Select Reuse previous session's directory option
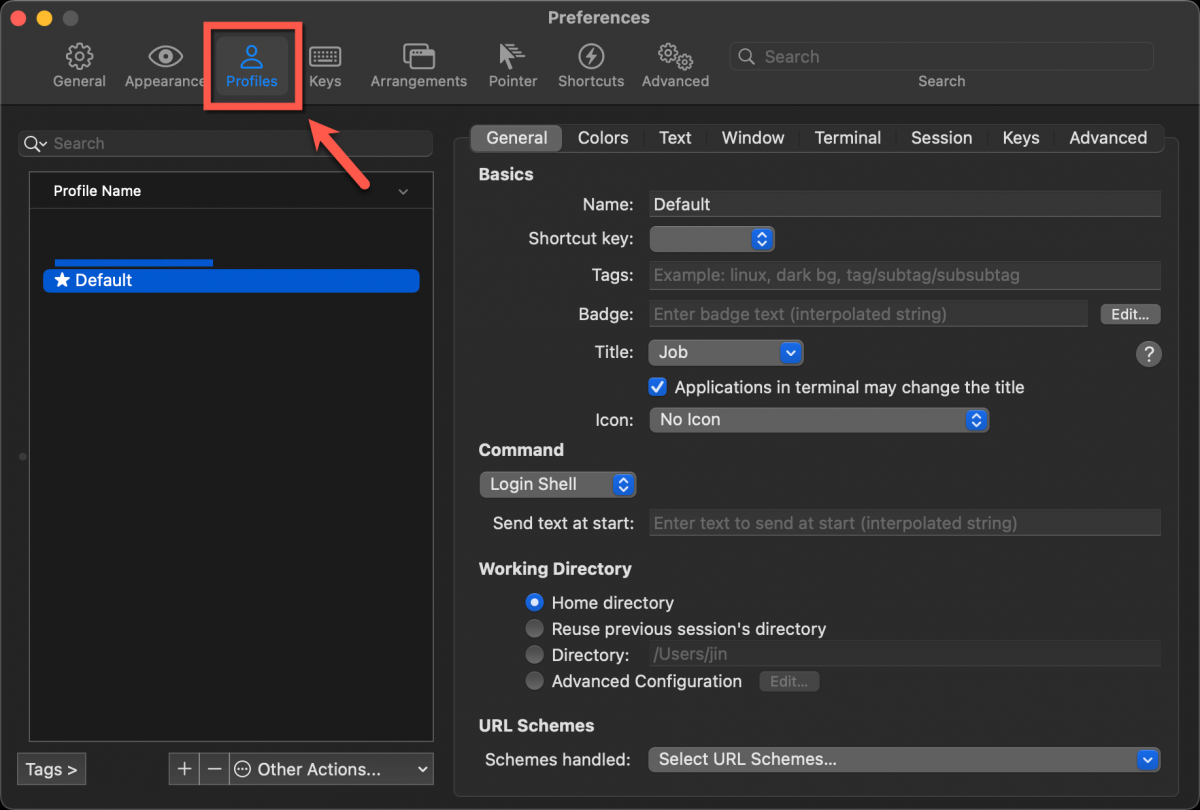Image resolution: width=1200 pixels, height=810 pixels. coord(535,629)
